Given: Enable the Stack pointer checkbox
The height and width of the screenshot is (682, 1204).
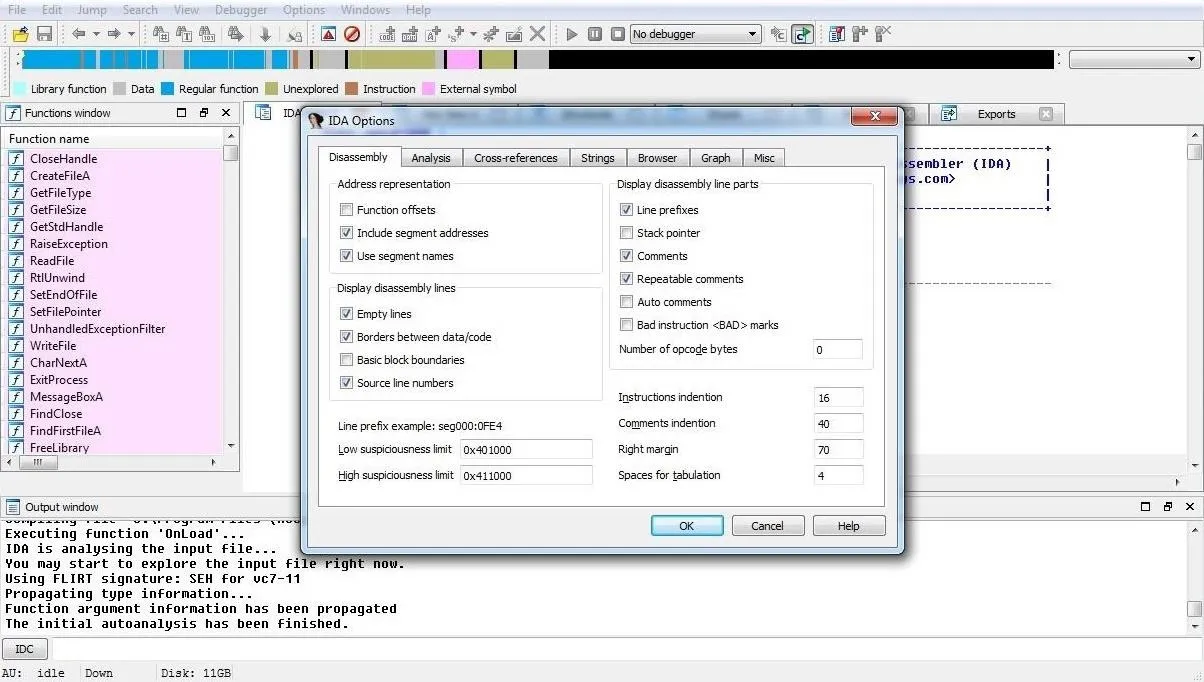Looking at the screenshot, I should tap(626, 233).
